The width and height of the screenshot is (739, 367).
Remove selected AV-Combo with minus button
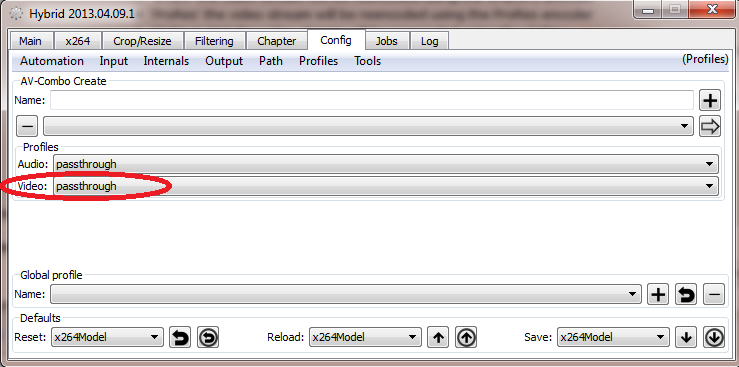[x=27, y=126]
